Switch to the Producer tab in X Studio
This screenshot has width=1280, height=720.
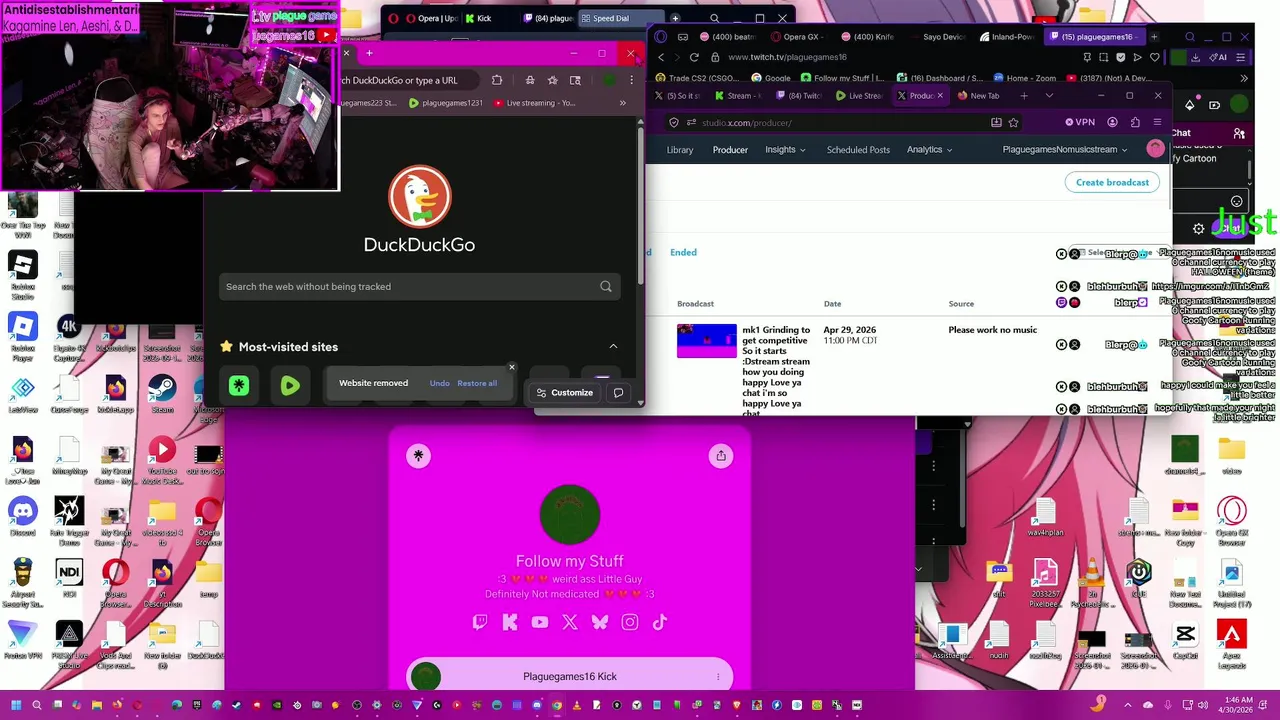click(x=730, y=150)
